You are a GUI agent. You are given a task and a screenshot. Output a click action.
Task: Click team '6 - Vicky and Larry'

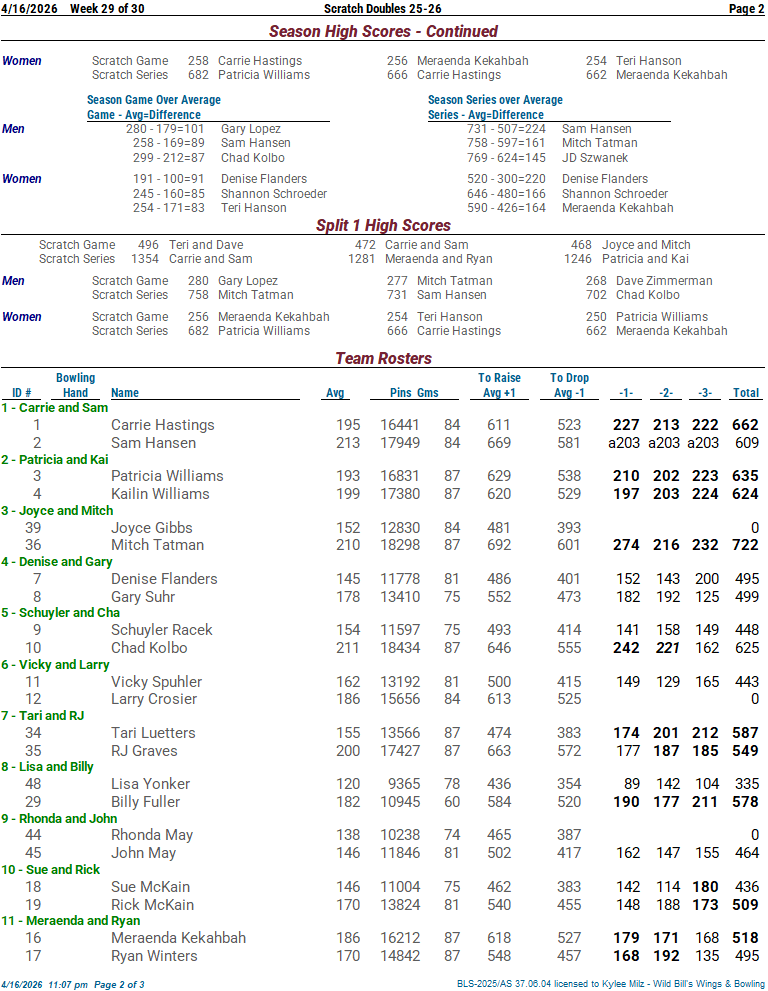click(x=55, y=665)
